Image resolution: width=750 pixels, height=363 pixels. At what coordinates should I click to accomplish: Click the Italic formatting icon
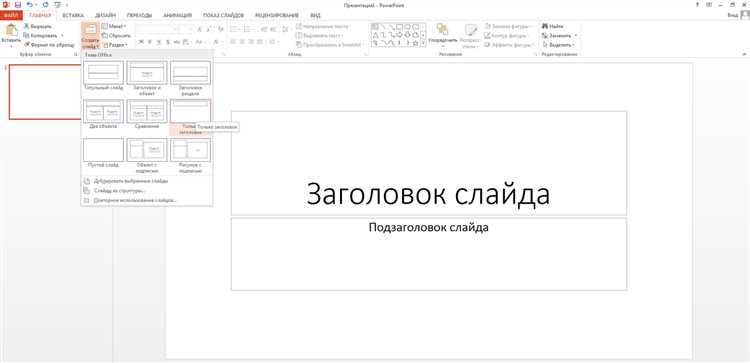tap(150, 42)
